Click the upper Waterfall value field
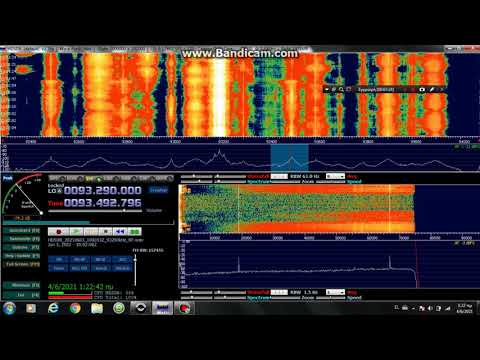 point(279,176)
